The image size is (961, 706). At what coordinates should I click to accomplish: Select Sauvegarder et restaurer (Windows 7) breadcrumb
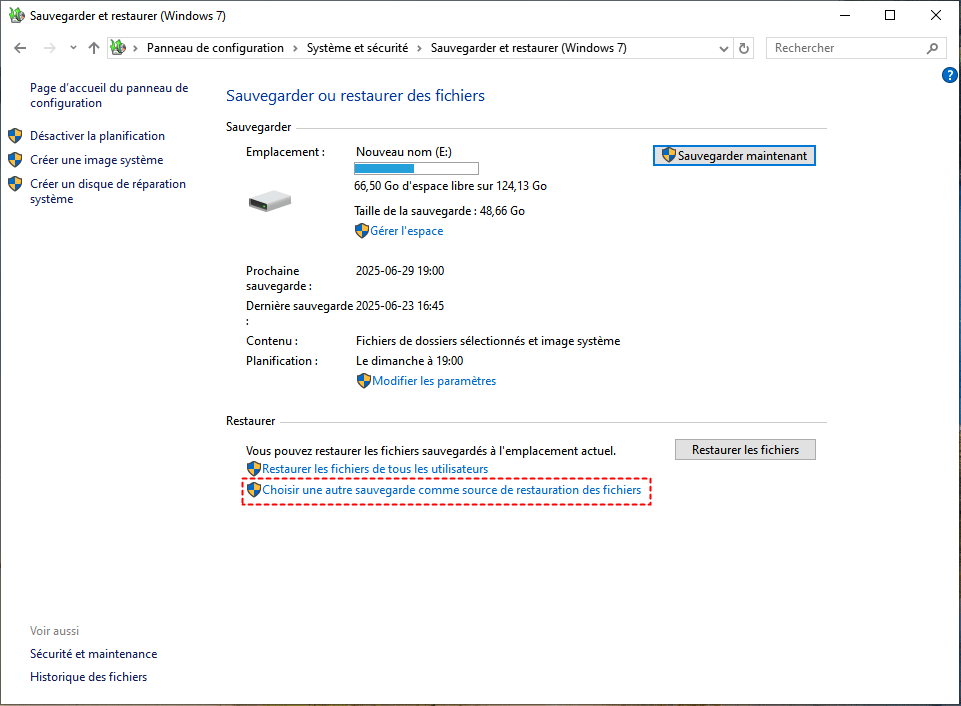pyautogui.click(x=528, y=48)
